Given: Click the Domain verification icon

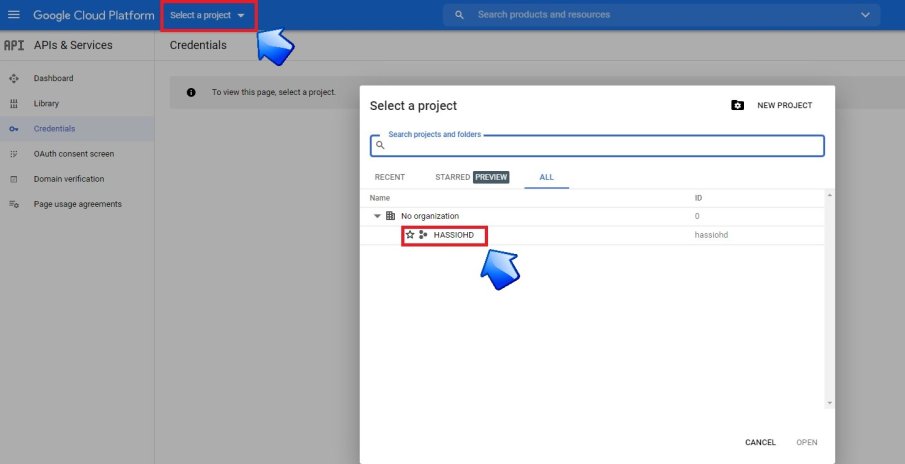Looking at the screenshot, I should tap(14, 179).
